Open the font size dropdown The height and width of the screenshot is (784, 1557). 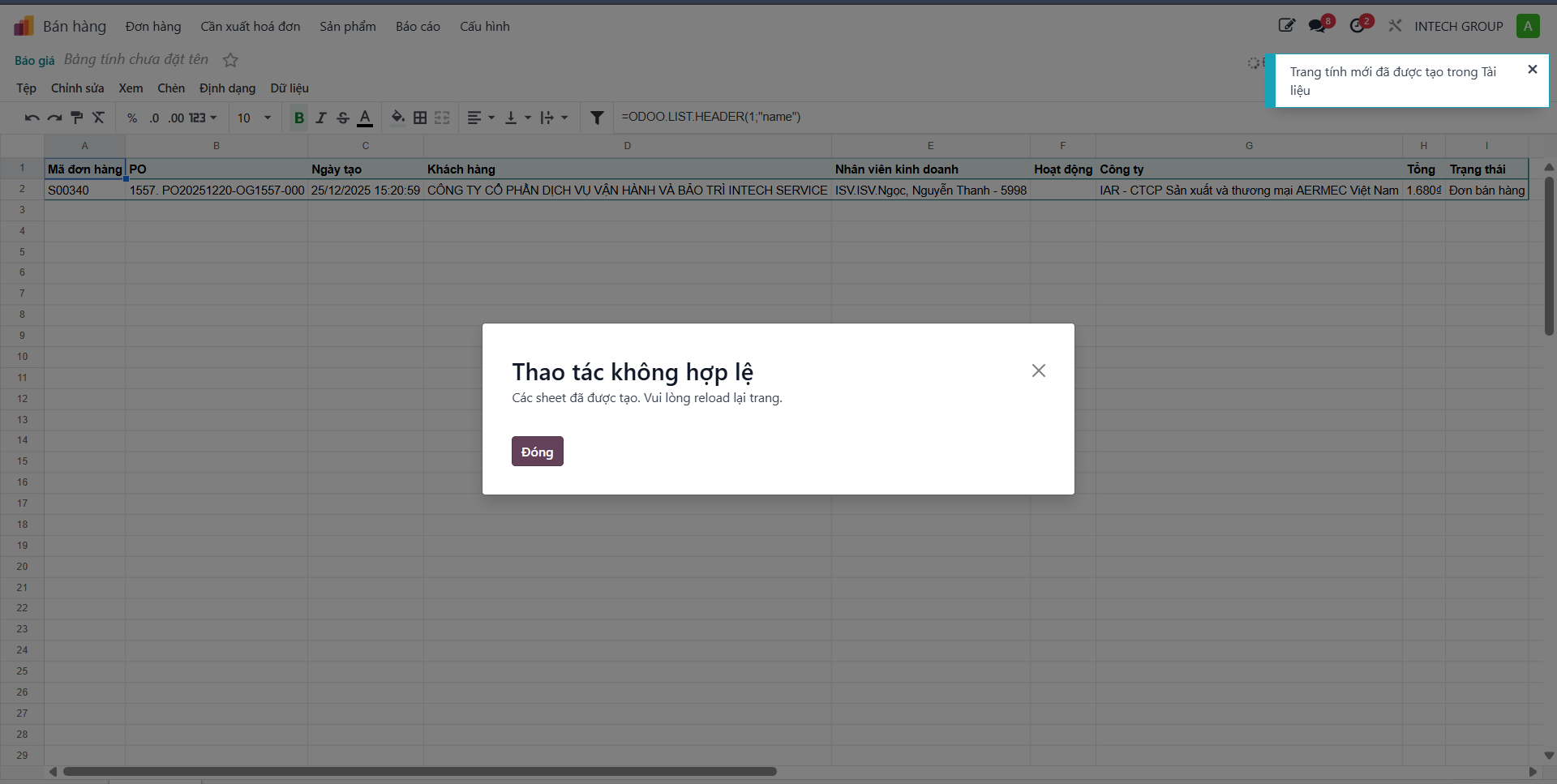255,118
